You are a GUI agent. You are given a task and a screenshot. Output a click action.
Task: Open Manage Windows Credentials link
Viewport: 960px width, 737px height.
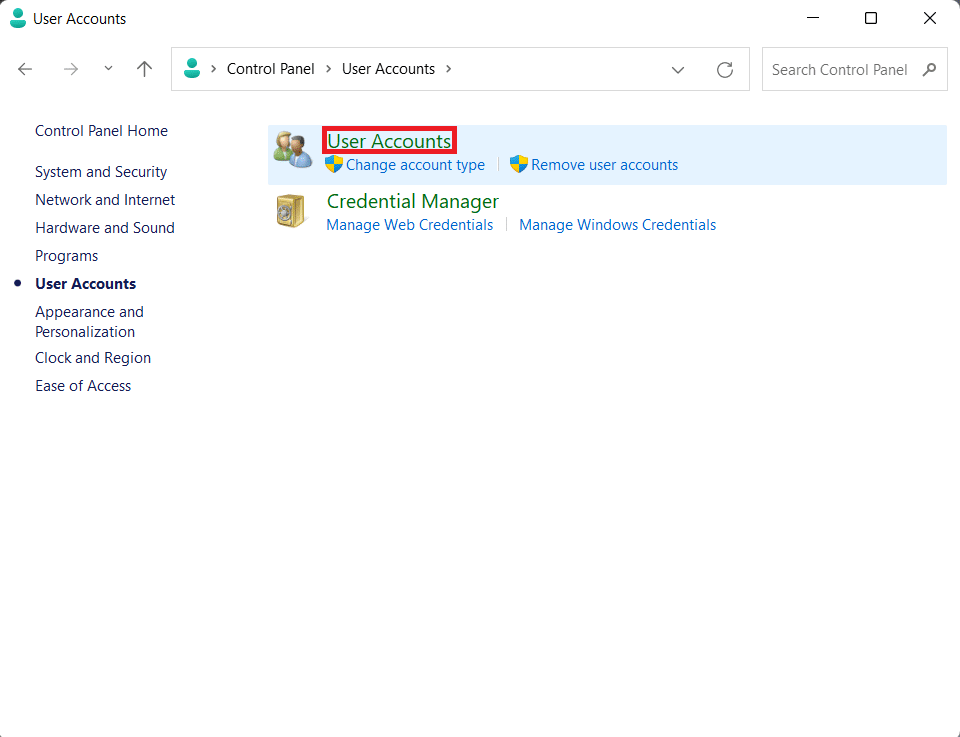coord(617,225)
